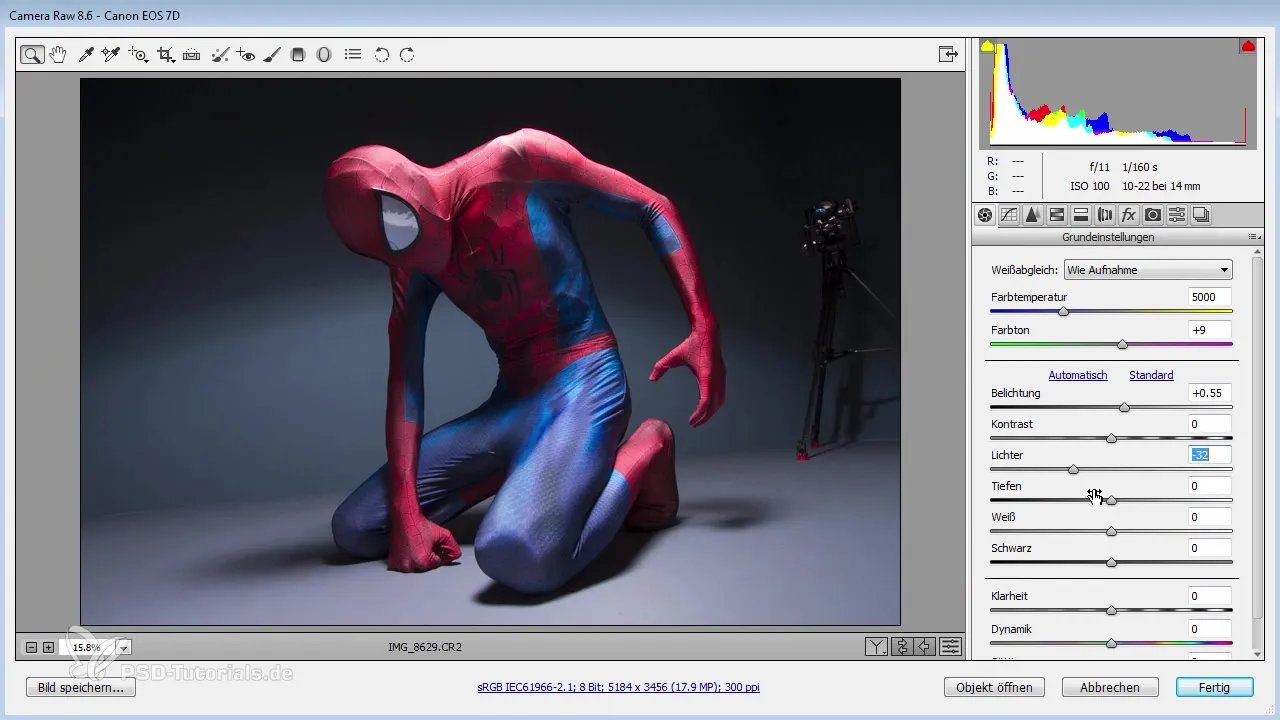Zoom out with the minus button
Viewport: 1280px width, 720px height.
point(31,647)
